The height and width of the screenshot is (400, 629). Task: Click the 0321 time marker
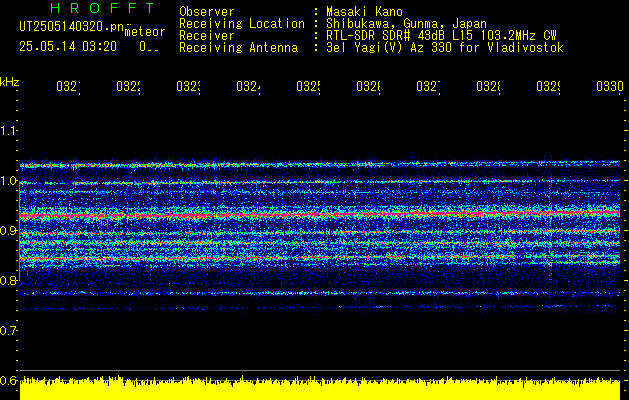point(69,87)
